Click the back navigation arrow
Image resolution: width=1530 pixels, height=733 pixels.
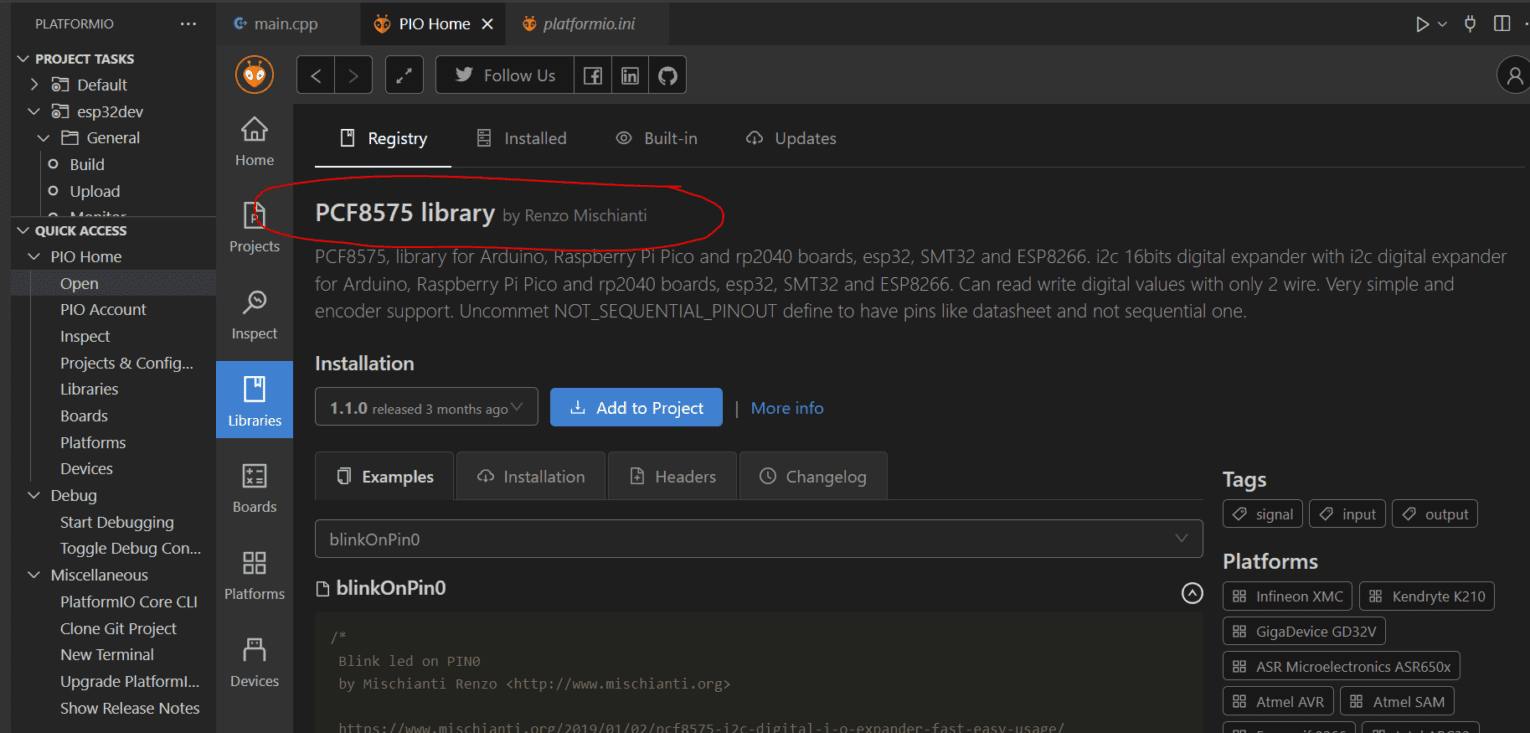click(316, 75)
